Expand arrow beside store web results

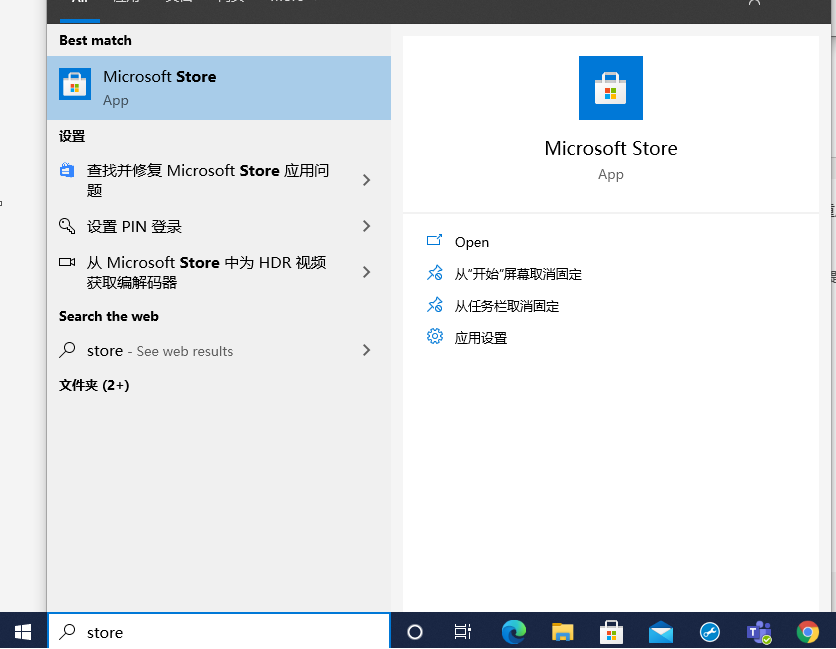[x=366, y=350]
